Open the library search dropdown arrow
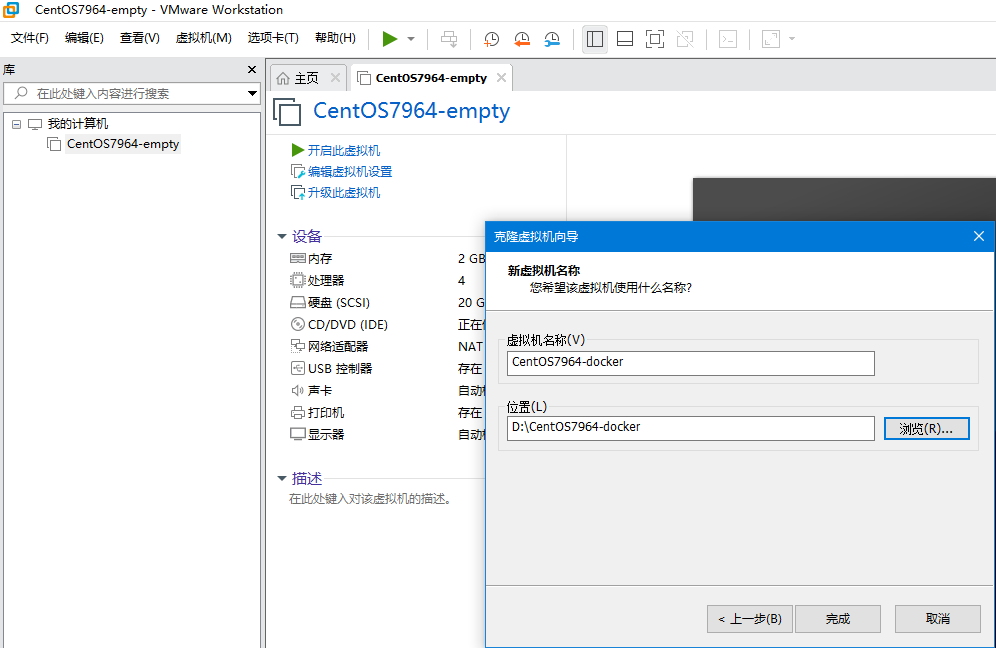Screen dimensions: 996x648 pyautogui.click(x=252, y=93)
